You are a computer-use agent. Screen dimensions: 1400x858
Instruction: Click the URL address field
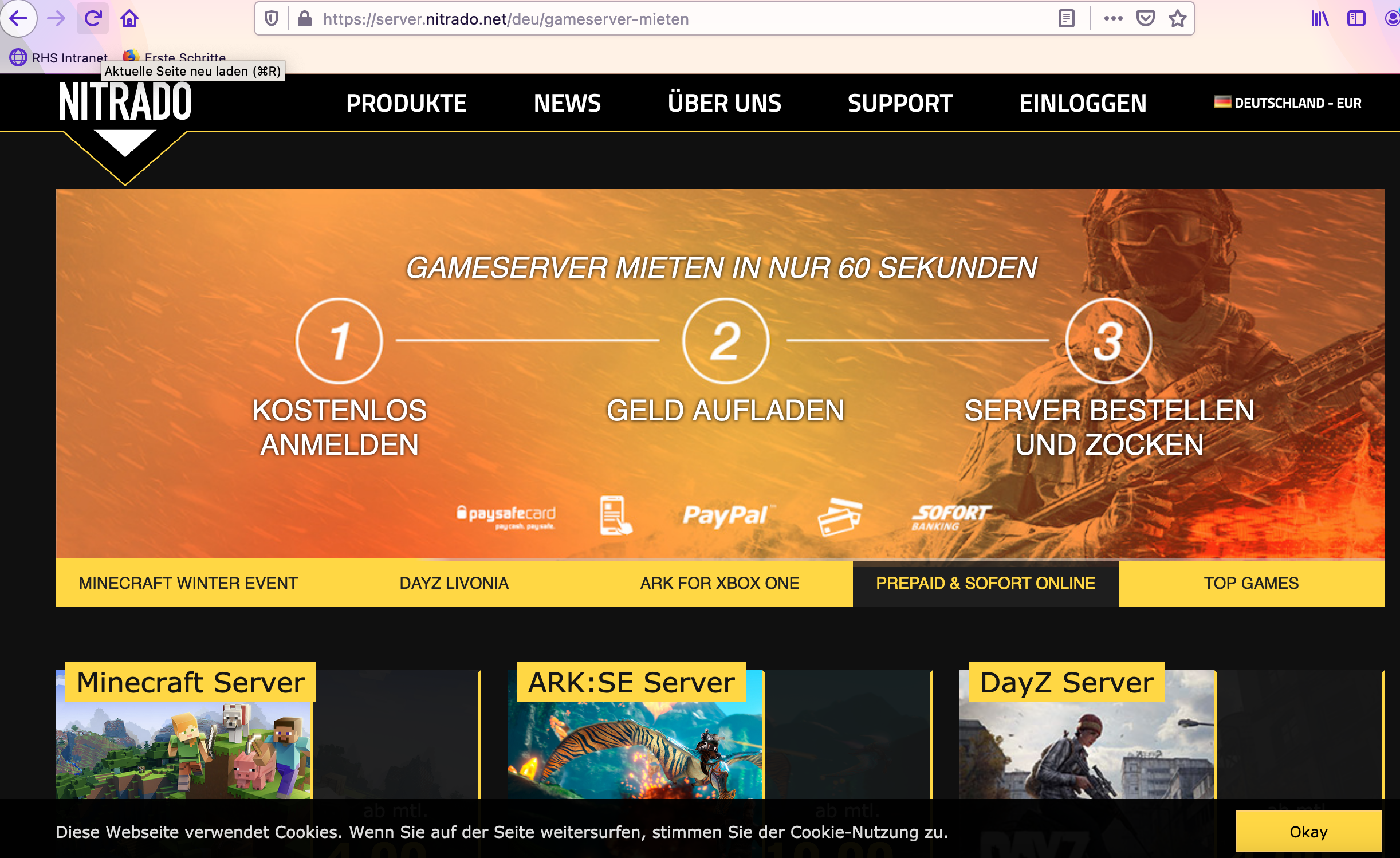pos(630,19)
